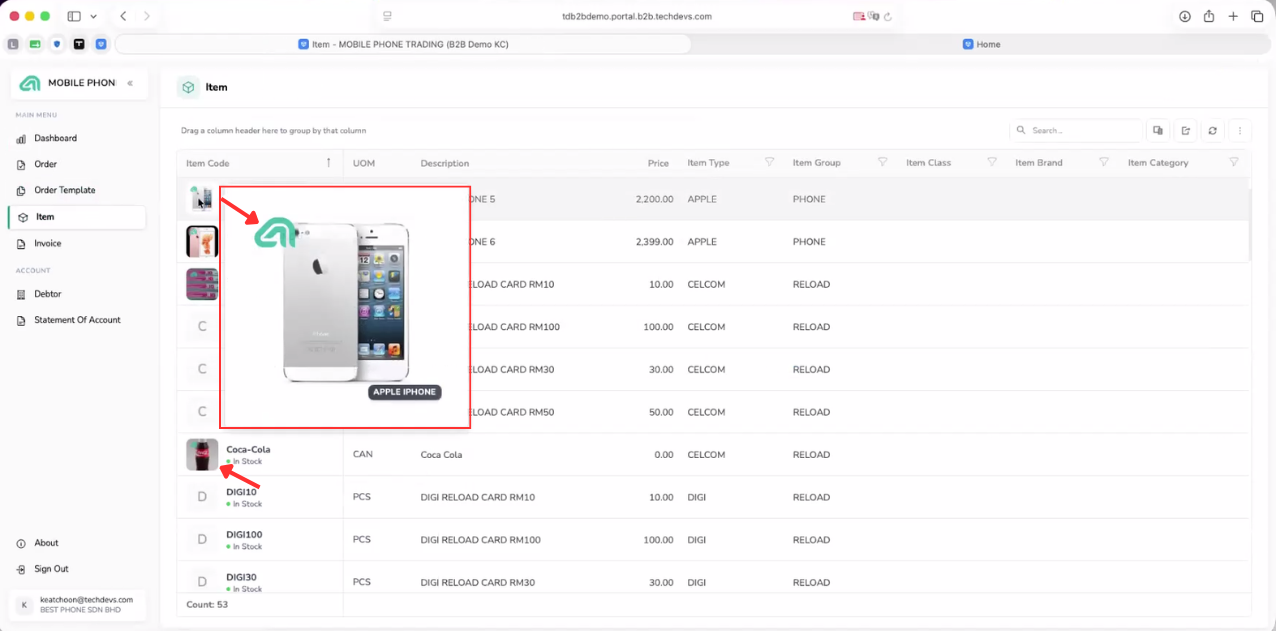Image resolution: width=1280 pixels, height=631 pixels.
Task: Select the DIGI10 item code
Action: (x=241, y=492)
